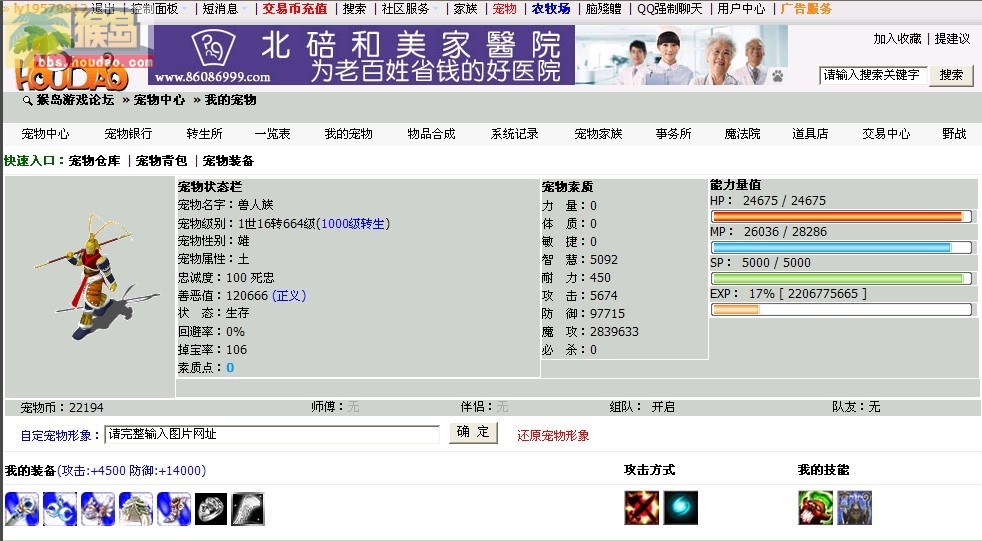Click 还原宠物形象 to restore pet image
Screen dimensions: 982x541
(x=553, y=436)
